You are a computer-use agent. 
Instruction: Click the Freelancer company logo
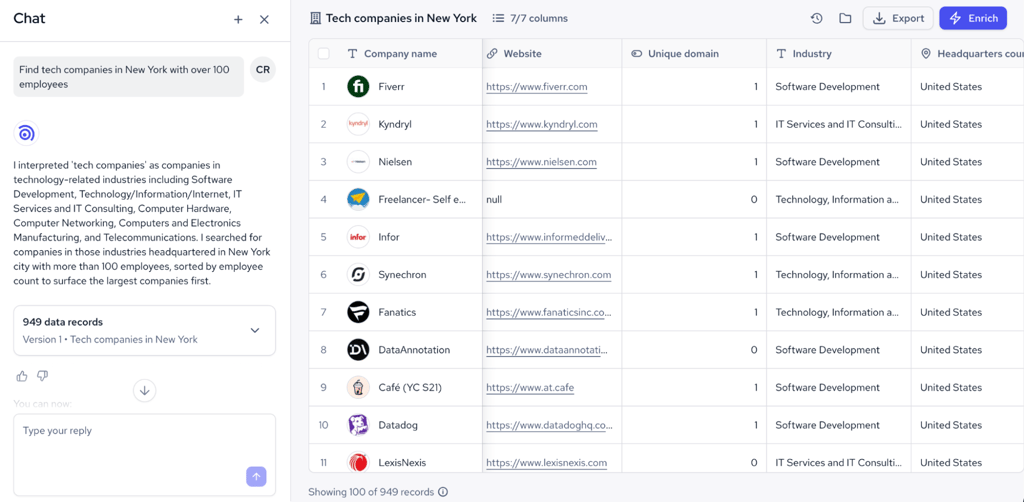(358, 199)
